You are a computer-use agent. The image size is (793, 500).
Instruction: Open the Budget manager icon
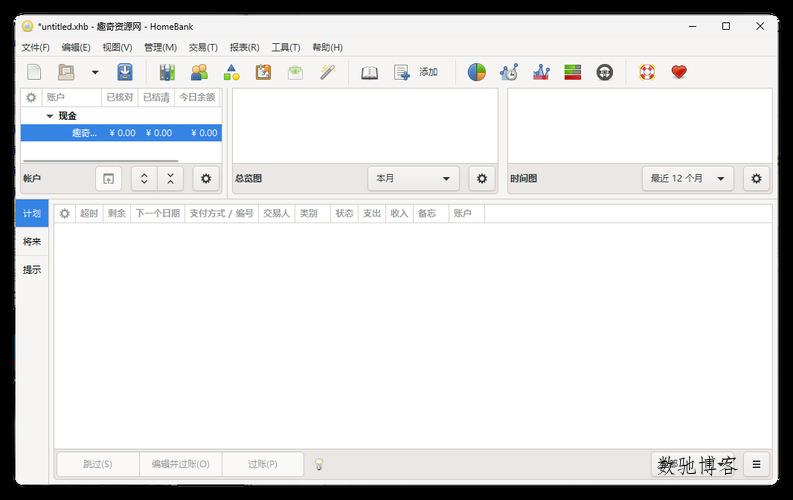tap(295, 72)
